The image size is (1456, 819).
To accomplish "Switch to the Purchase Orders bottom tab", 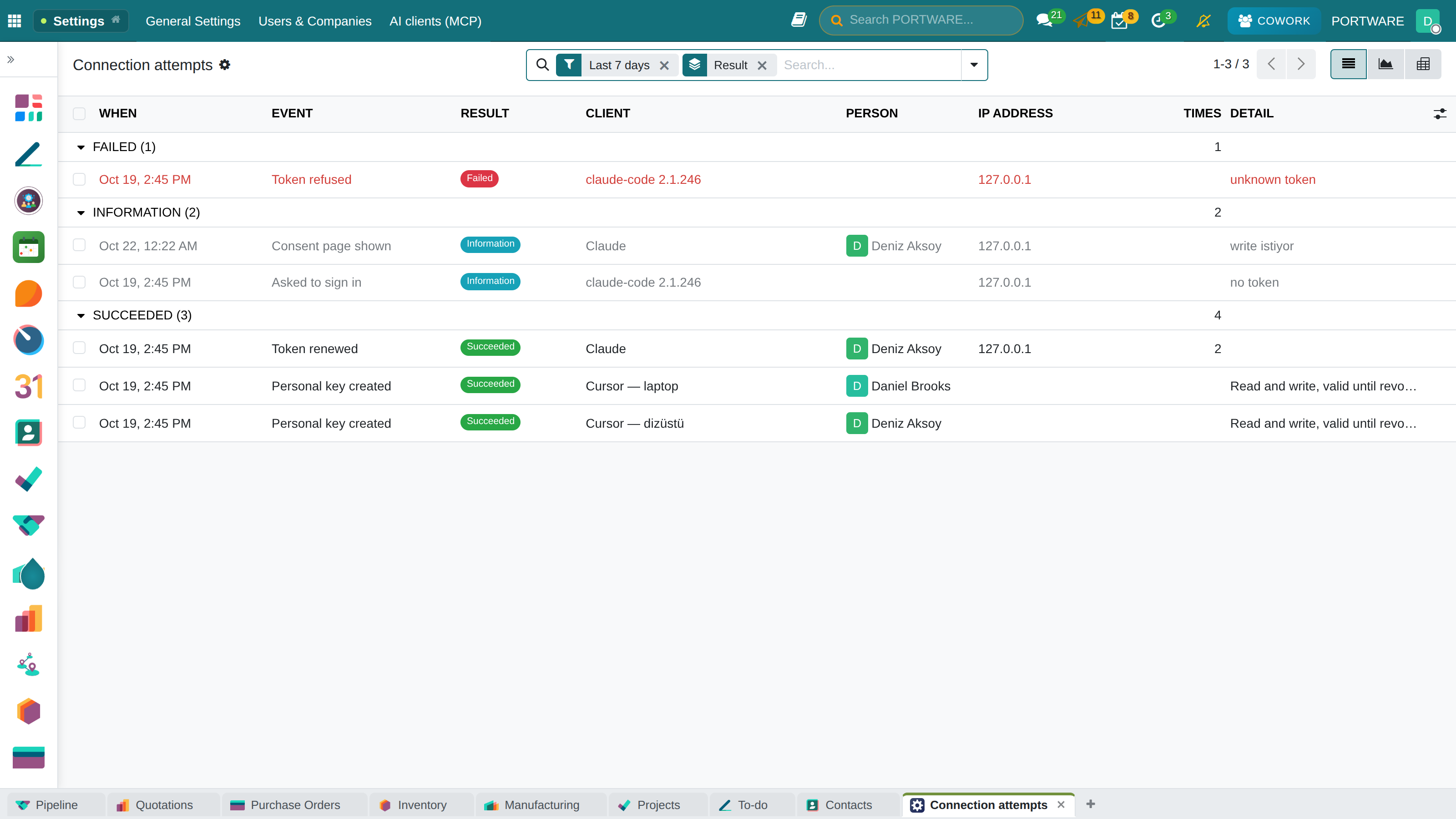I will click(x=294, y=805).
